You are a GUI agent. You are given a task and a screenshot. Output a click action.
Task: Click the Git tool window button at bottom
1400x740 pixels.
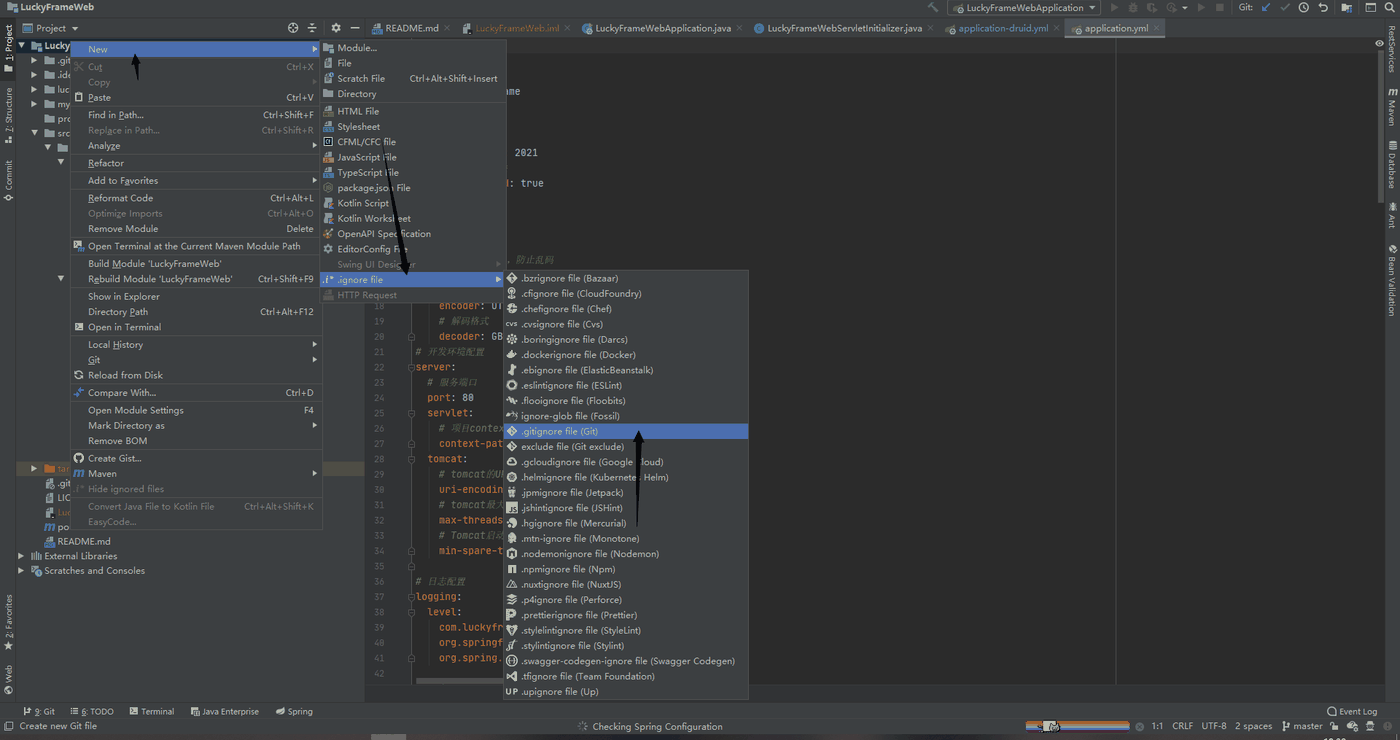(40, 712)
